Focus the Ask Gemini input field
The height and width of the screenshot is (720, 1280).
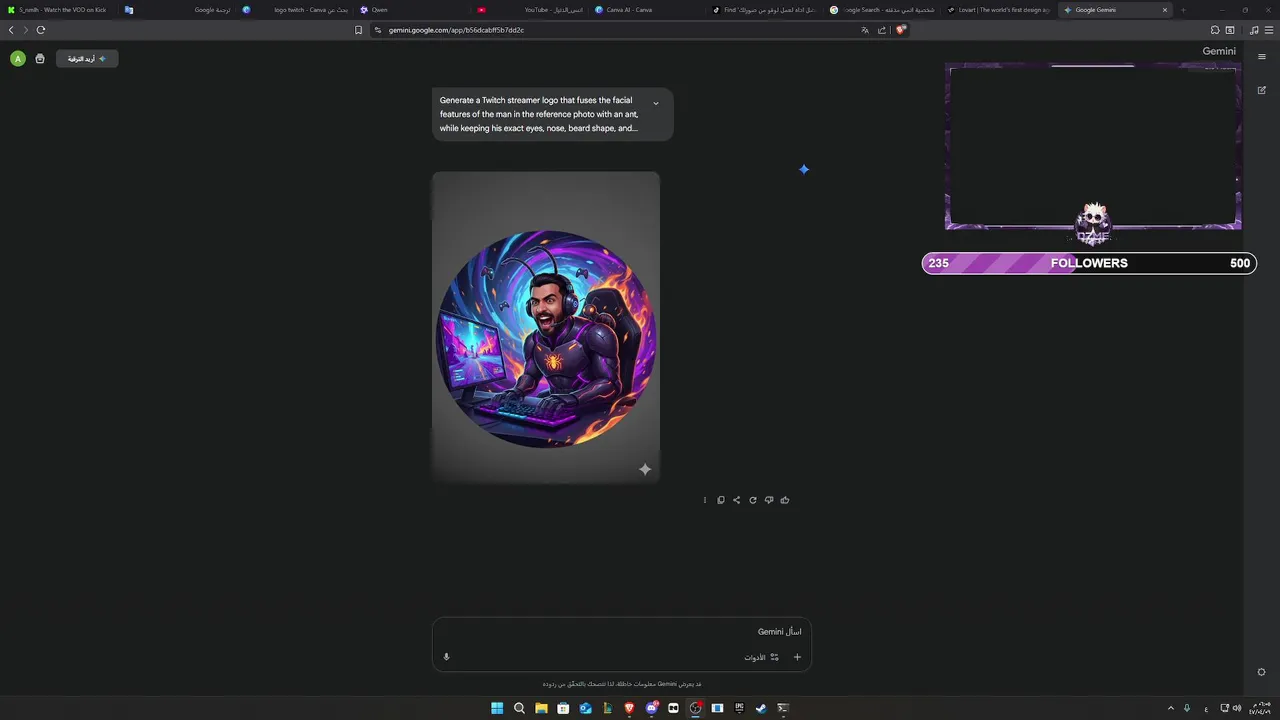622,632
